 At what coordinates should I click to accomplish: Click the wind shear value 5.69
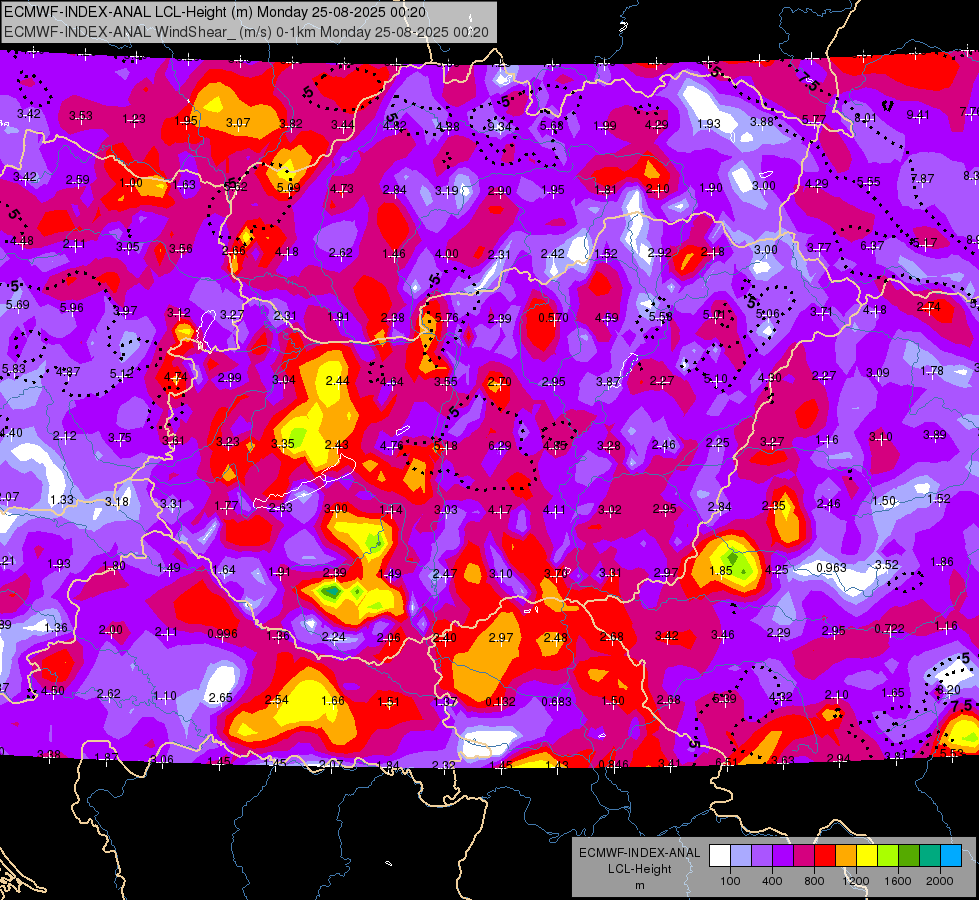(17, 305)
